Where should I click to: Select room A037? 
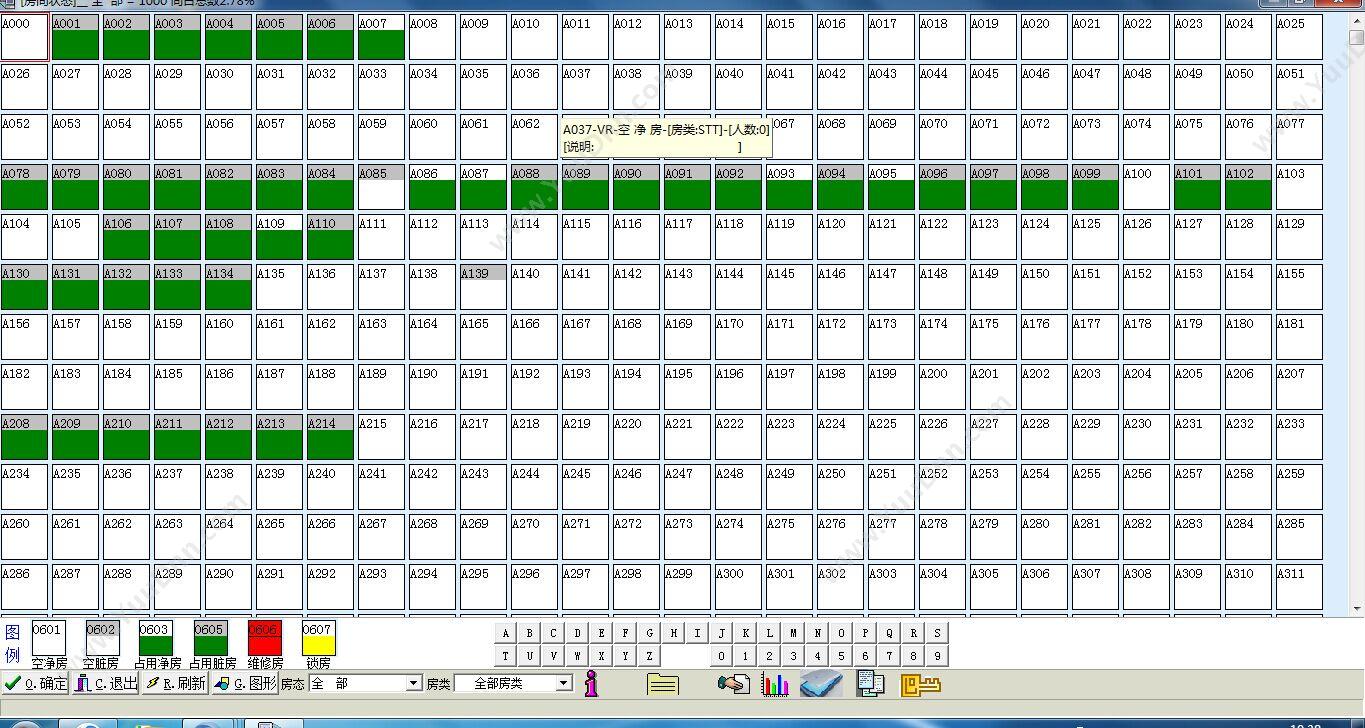[585, 87]
